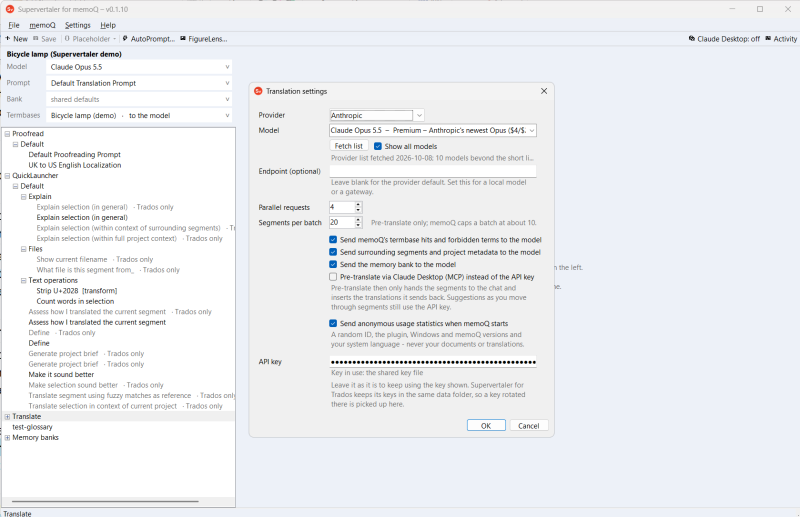800x517 pixels.
Task: Open the left panel Model dropdown (Claude Opus 5.5)
Action: pyautogui.click(x=139, y=67)
